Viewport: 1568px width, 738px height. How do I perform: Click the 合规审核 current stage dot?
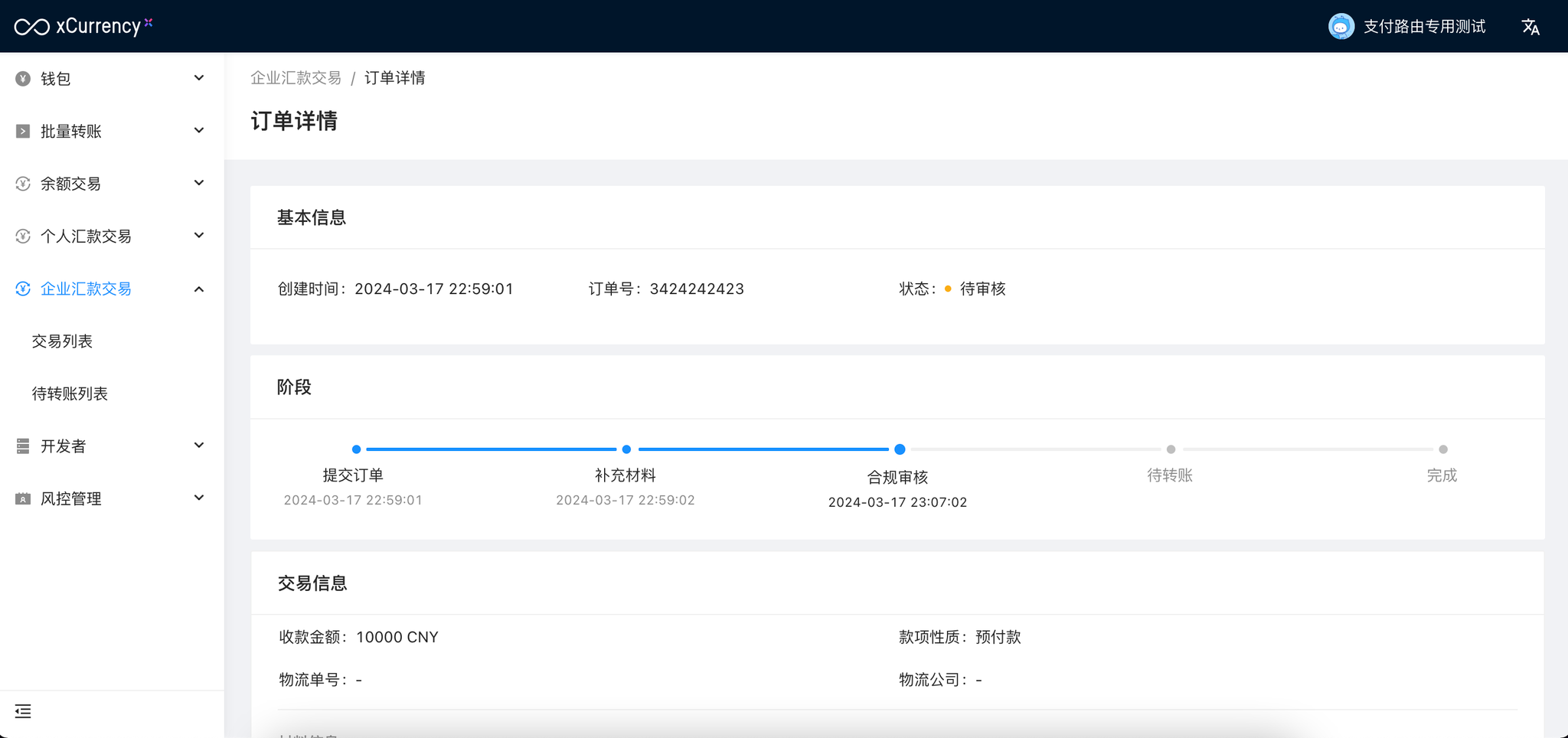pyautogui.click(x=900, y=449)
